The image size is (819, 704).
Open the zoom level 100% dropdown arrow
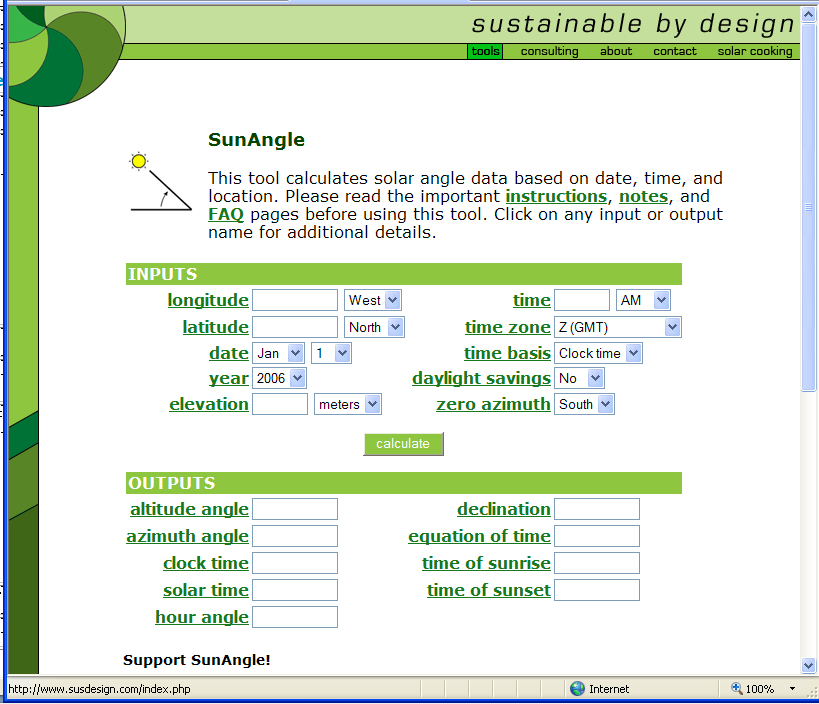pyautogui.click(x=792, y=689)
